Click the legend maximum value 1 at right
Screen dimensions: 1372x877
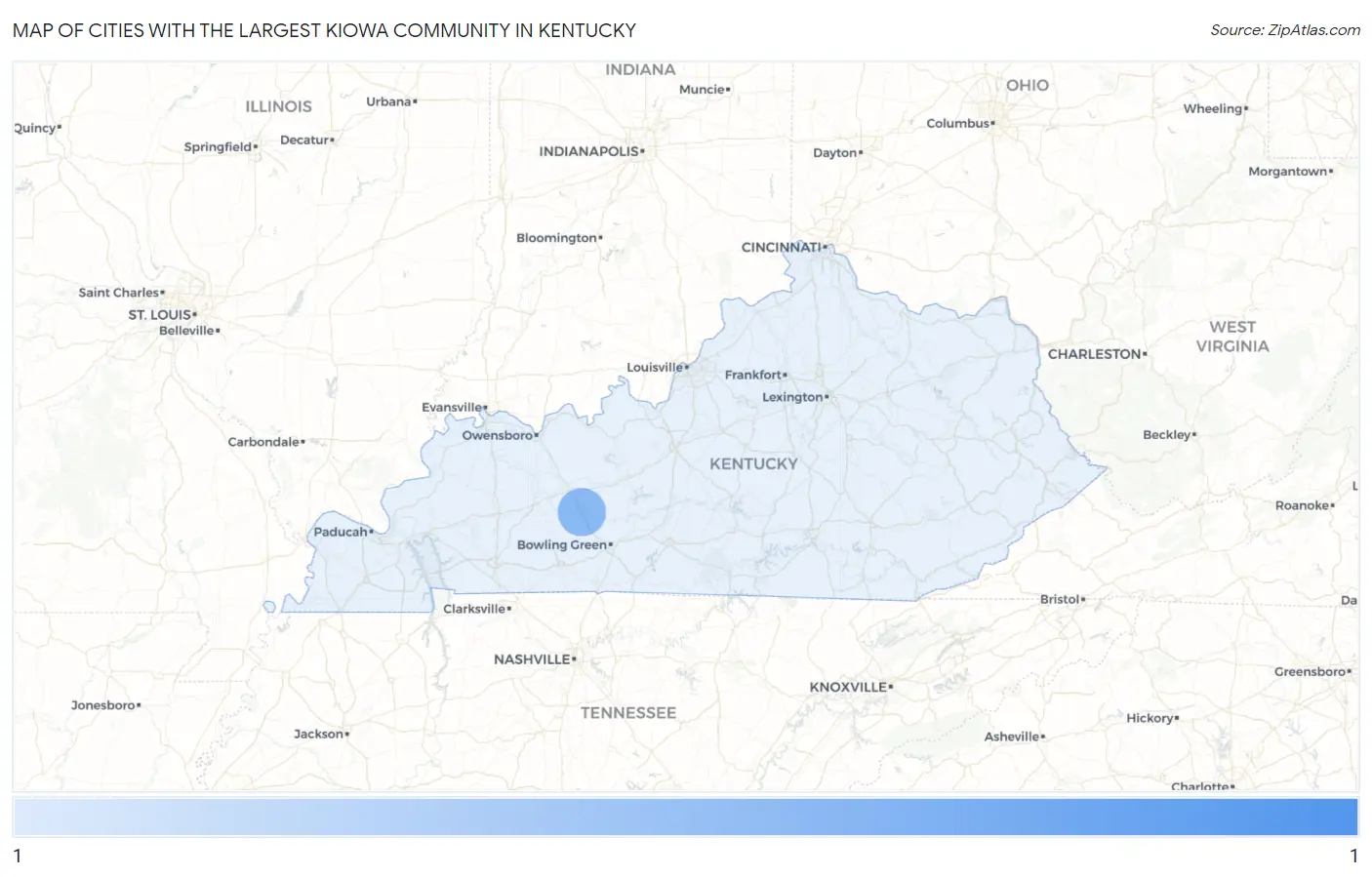point(1353,857)
